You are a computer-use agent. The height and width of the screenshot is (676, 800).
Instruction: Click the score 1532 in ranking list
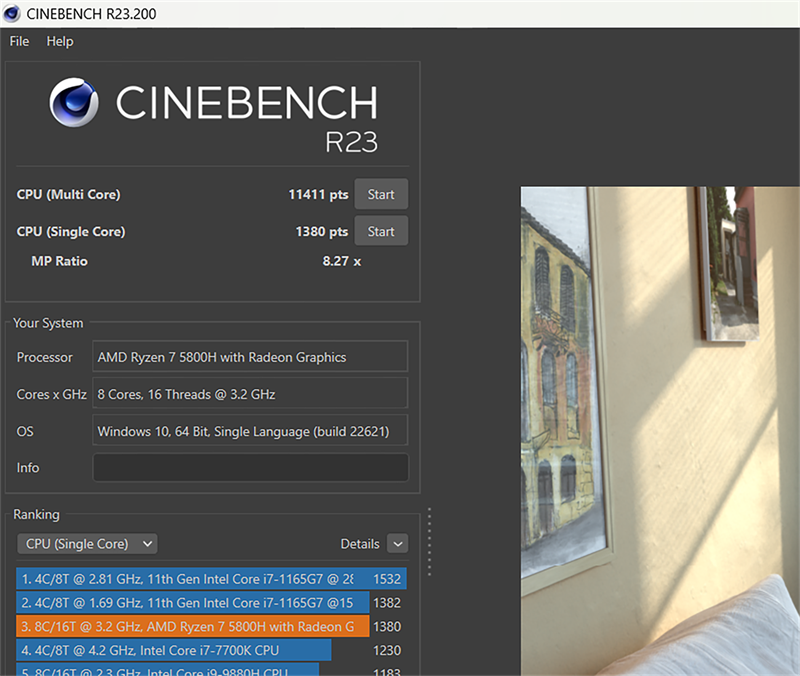point(387,579)
